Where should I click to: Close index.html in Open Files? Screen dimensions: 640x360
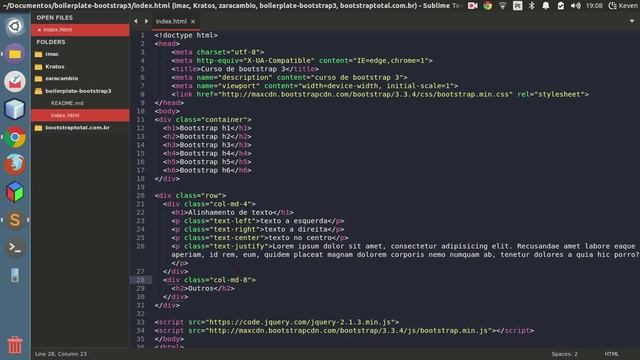click(x=39, y=30)
